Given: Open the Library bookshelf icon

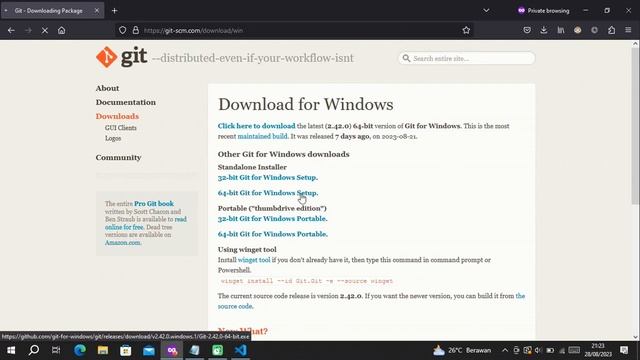Looking at the screenshot, I should 561,30.
